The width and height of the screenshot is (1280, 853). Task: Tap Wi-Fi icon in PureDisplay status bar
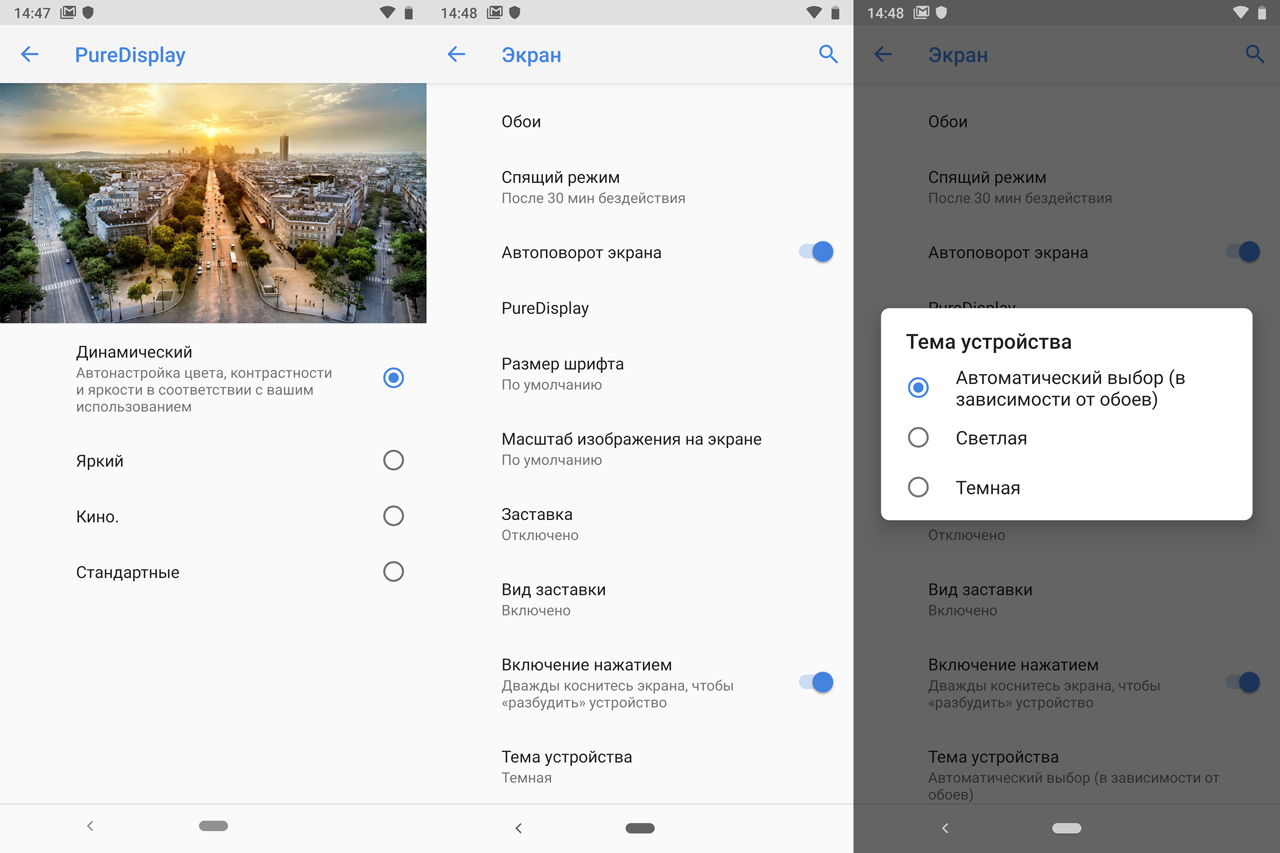coord(388,13)
